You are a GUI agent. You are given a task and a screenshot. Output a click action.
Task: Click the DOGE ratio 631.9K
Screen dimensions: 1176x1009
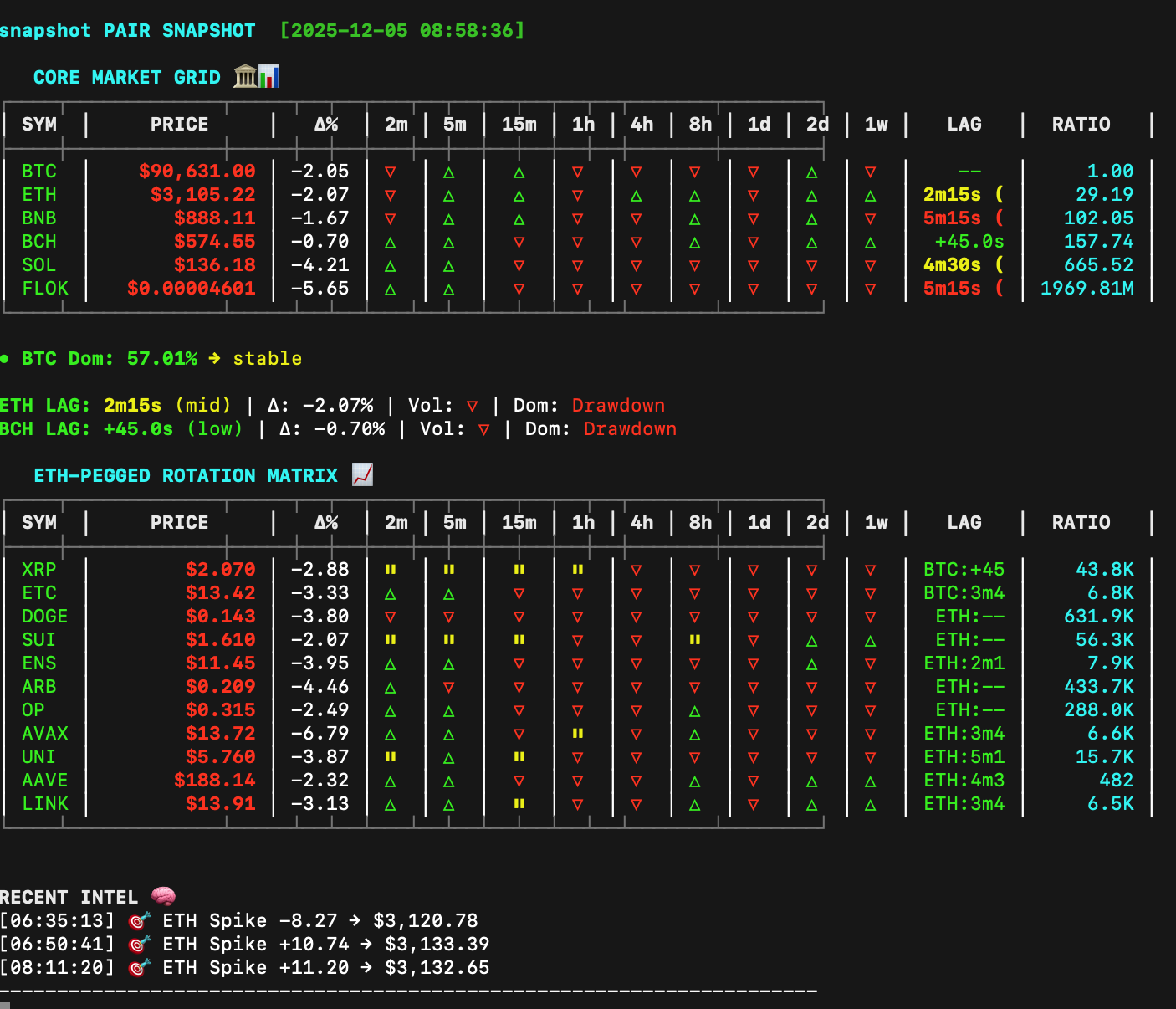pyautogui.click(x=1099, y=616)
